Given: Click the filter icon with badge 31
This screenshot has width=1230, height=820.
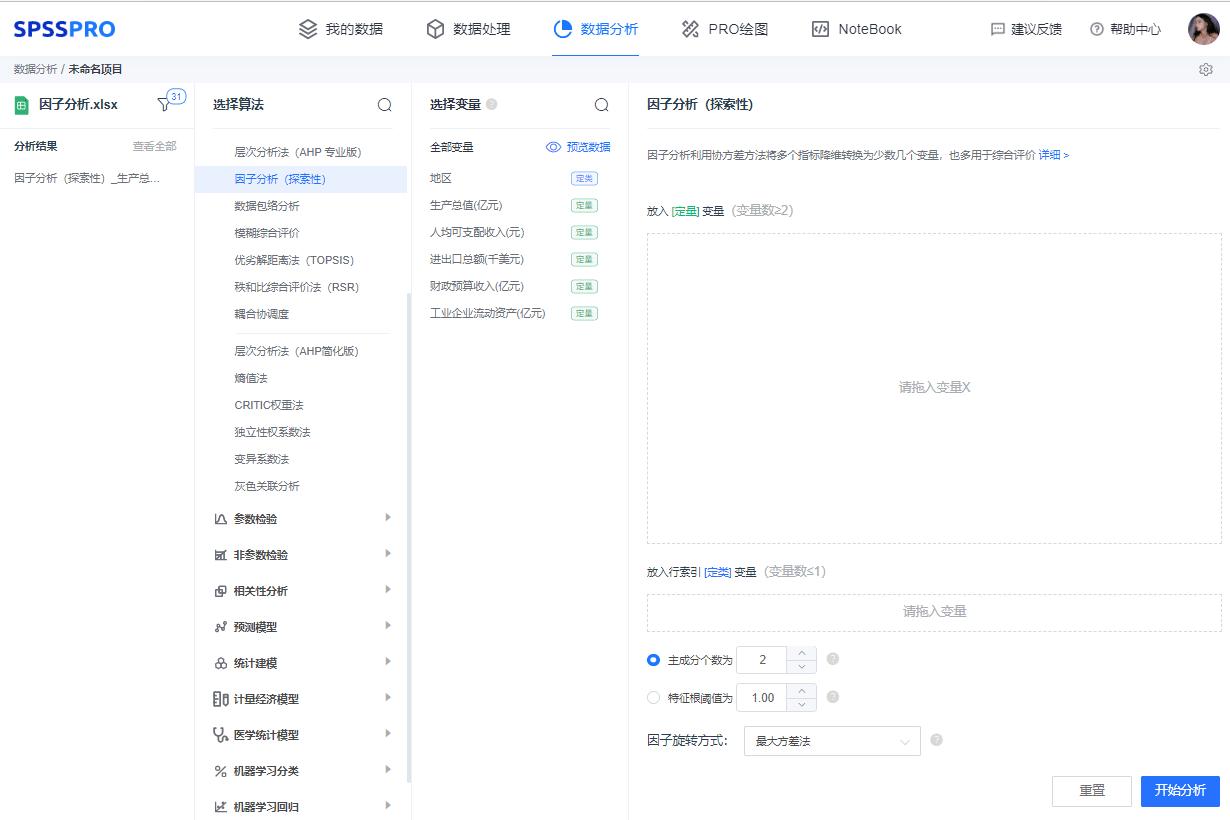Looking at the screenshot, I should tap(165, 104).
